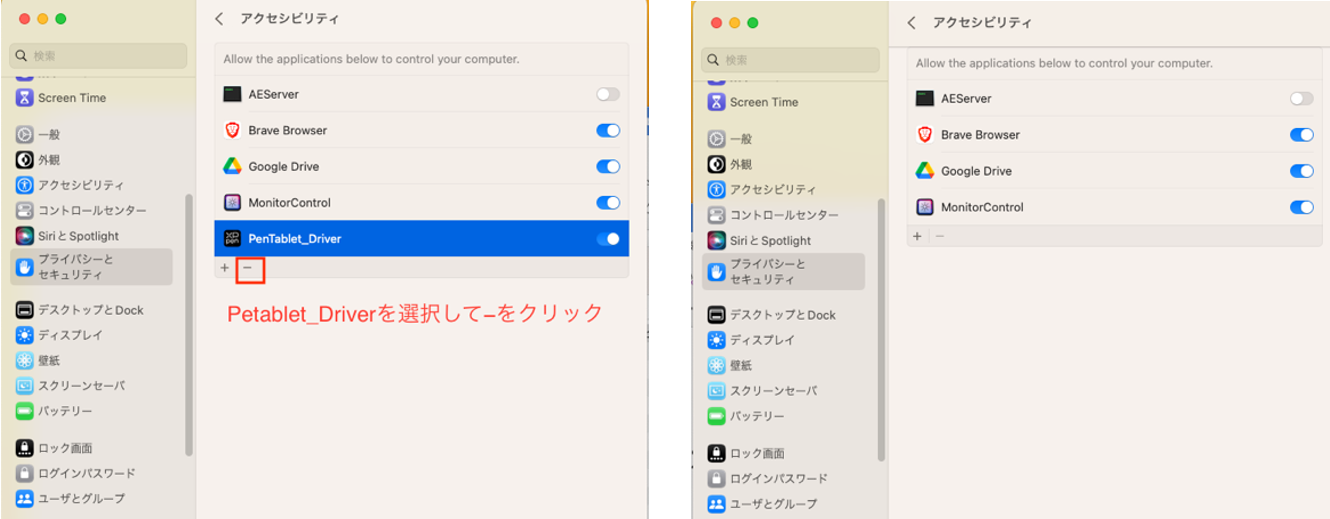Click the デスクトップと Dock icon in the left window
The width and height of the screenshot is (1330, 519).
coord(25,310)
